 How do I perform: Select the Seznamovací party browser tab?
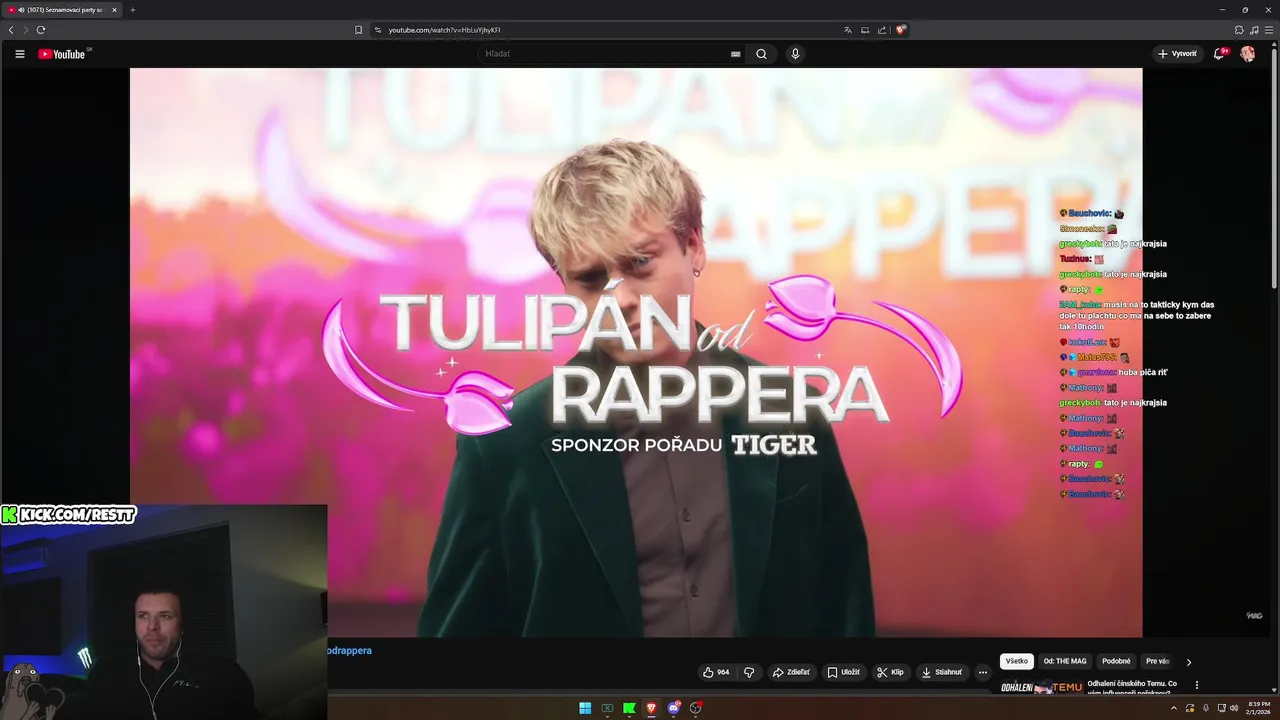tap(63, 10)
